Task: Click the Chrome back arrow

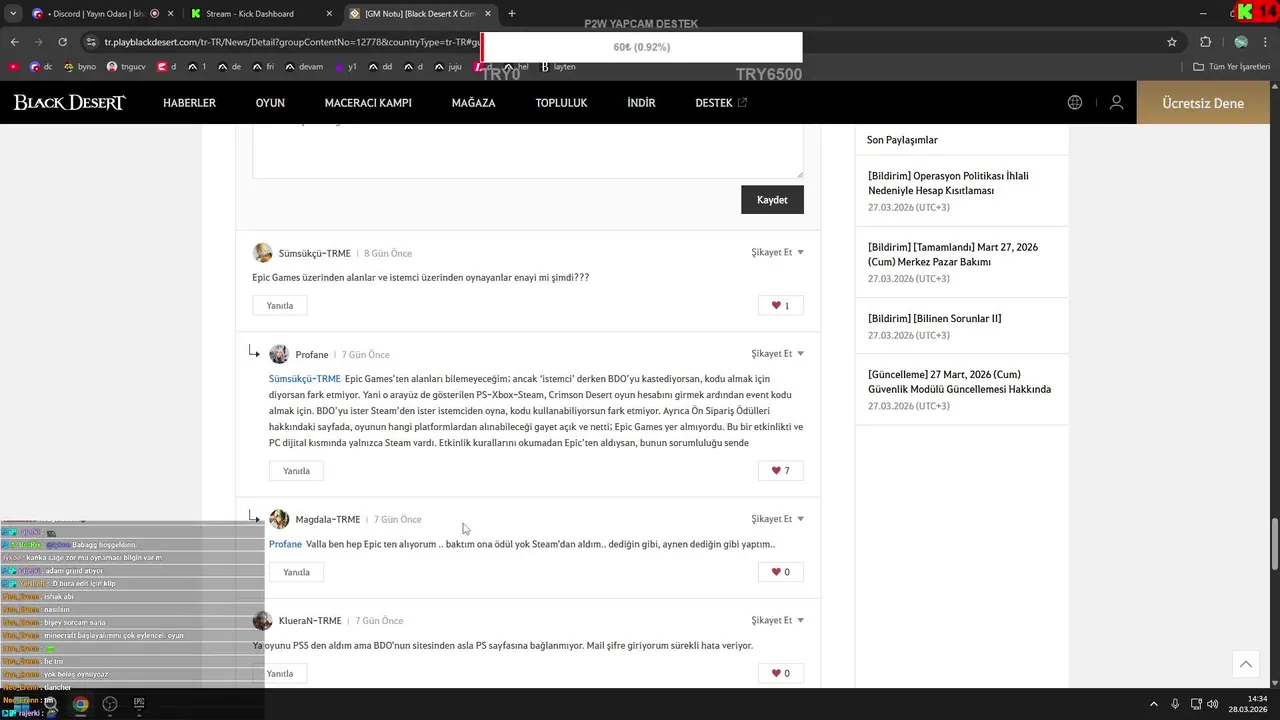Action: (x=14, y=42)
